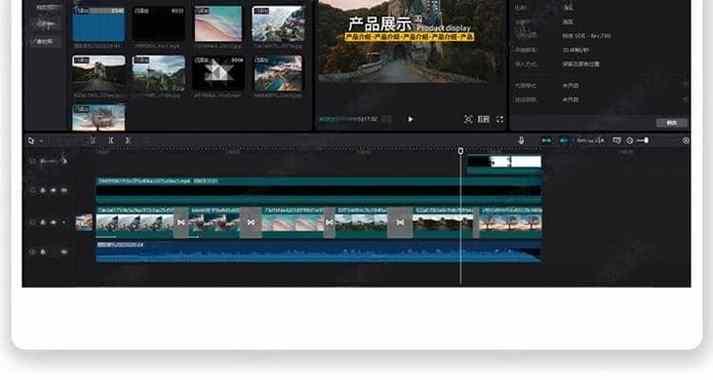
Task: Select the pink and teal beach thumbnail
Action: click(x=218, y=24)
